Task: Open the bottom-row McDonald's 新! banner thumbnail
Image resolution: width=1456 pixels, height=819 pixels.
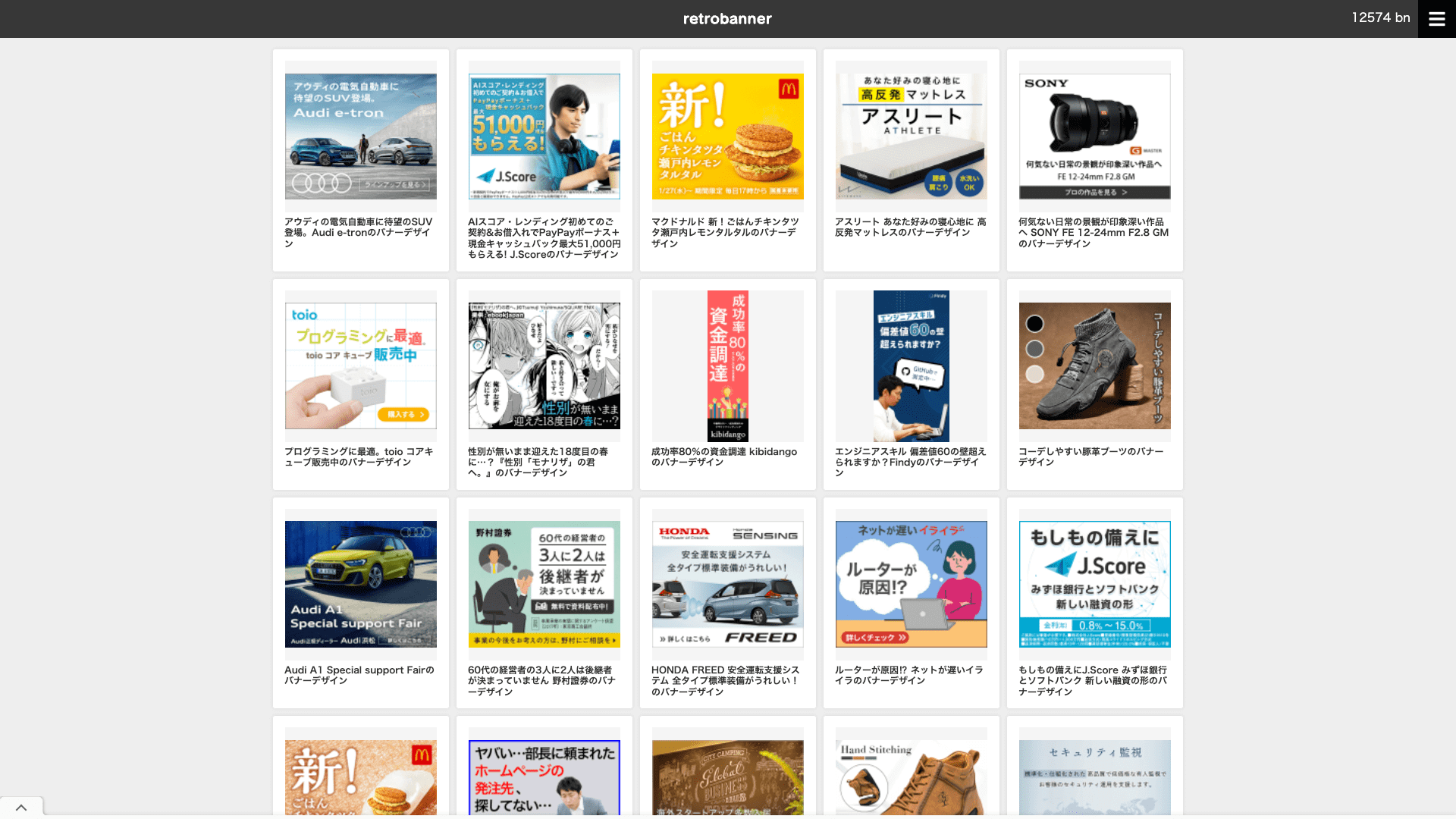Action: tap(361, 778)
